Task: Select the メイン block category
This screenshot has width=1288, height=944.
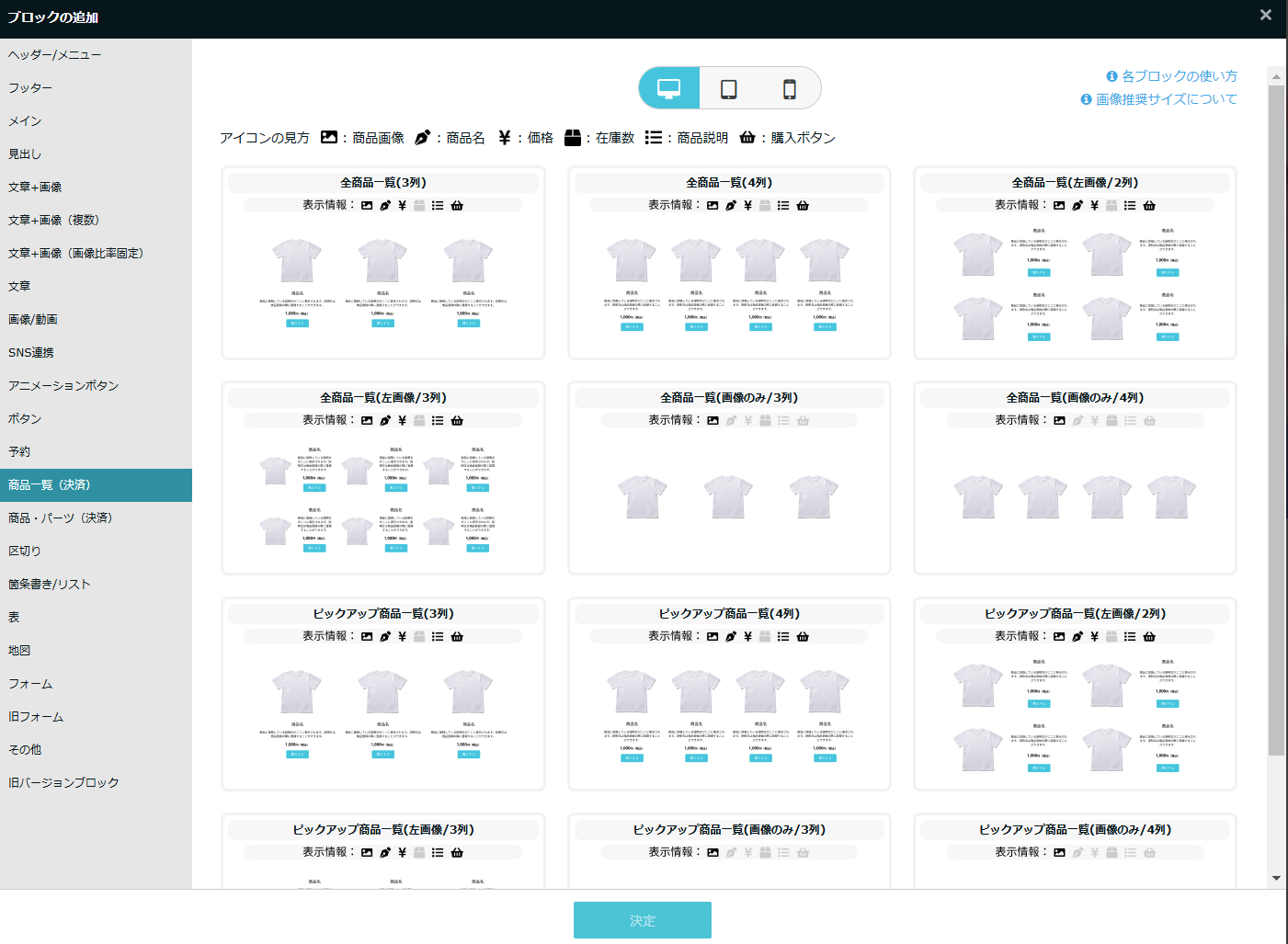Action: 96,121
